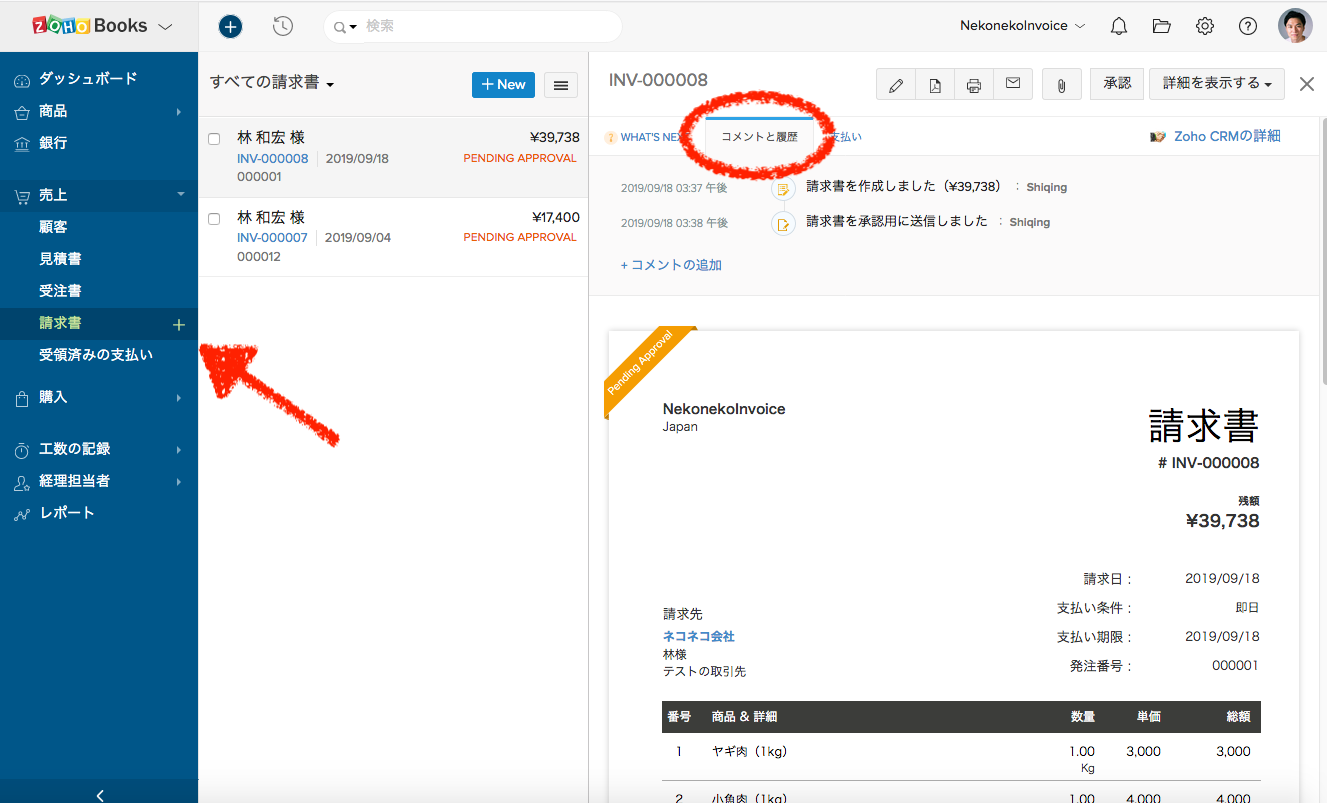Image resolution: width=1327 pixels, height=803 pixels.
Task: Click the ¥17,400 invoice amount
Action: click(554, 217)
